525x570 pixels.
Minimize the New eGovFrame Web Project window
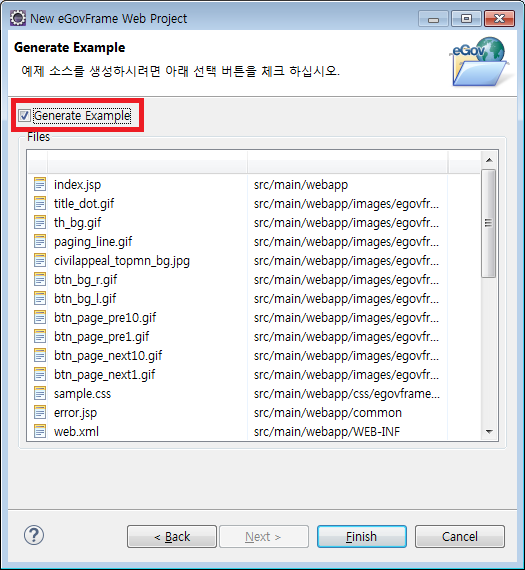(433, 19)
